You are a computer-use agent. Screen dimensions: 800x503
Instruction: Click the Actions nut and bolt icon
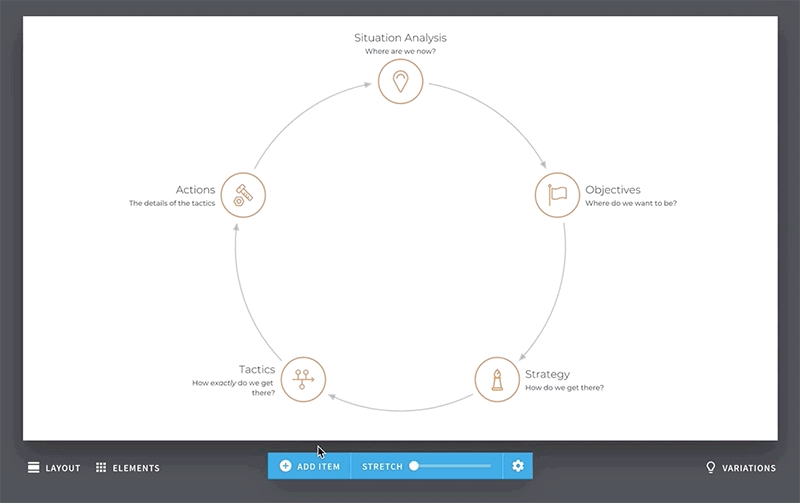pos(242,195)
